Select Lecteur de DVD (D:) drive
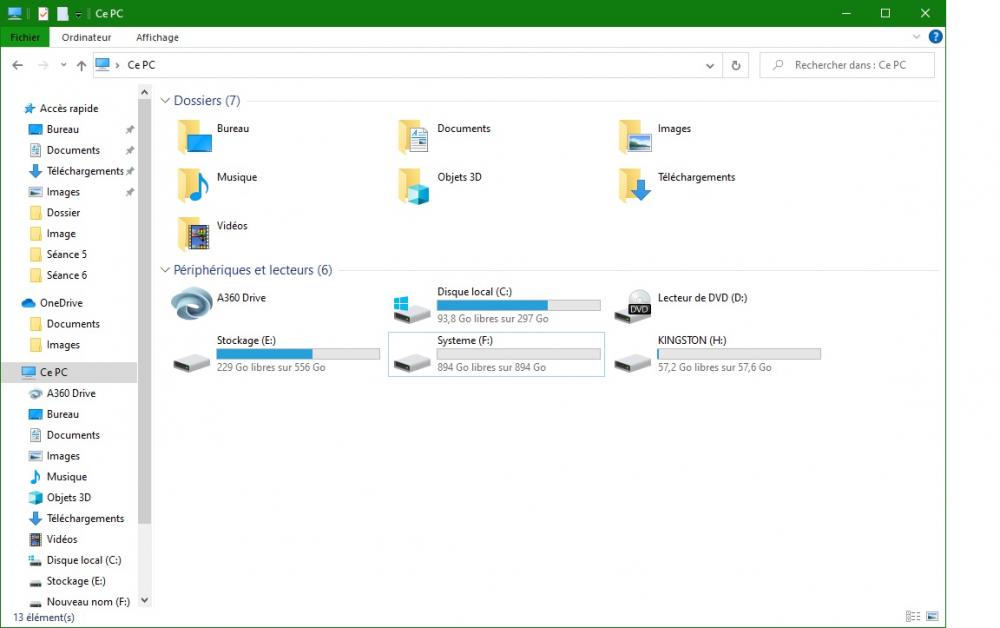Viewport: 1000px width, 628px height. click(x=681, y=305)
